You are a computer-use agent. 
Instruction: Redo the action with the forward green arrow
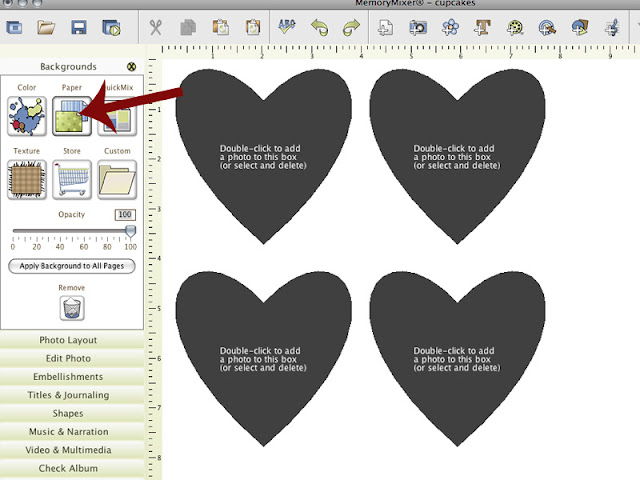(x=351, y=28)
